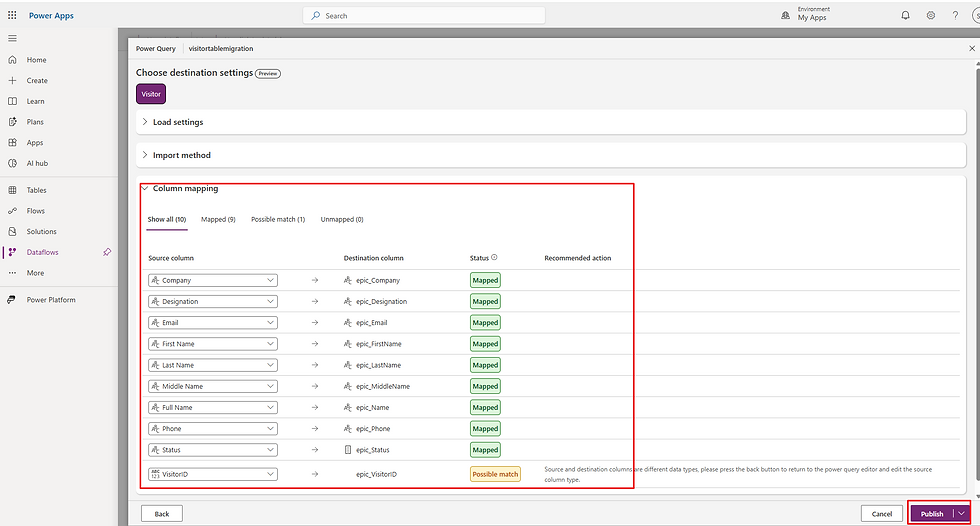Open the Phone source column dropdown

tap(213, 429)
